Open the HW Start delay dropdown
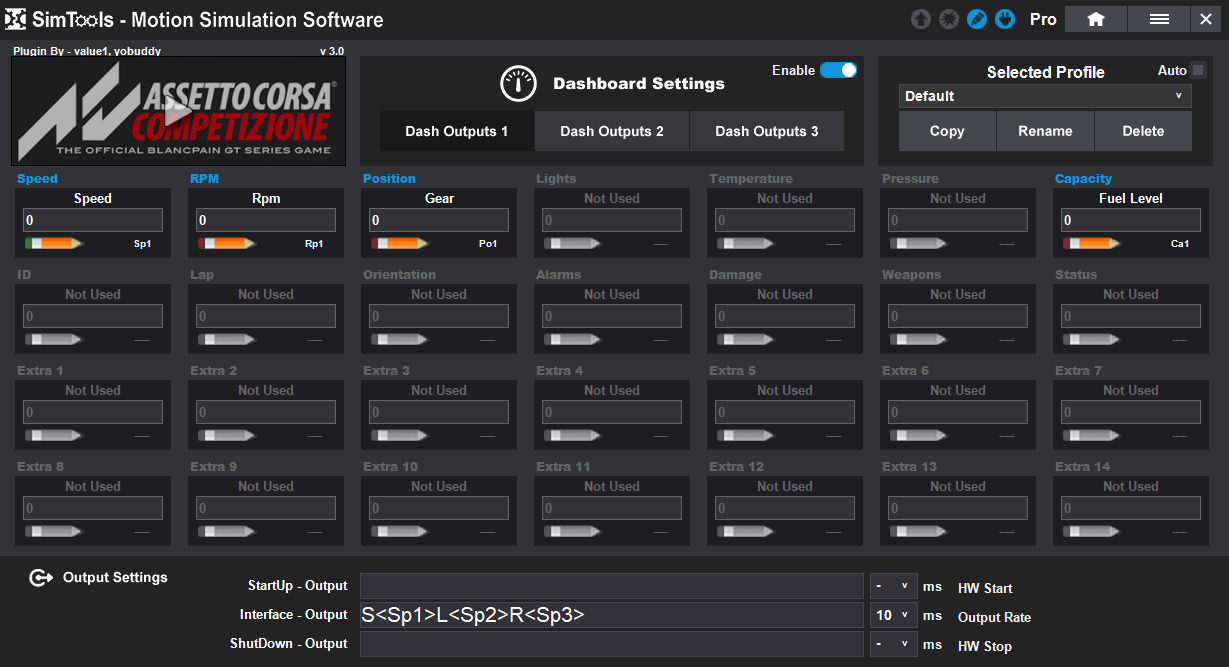Image resolution: width=1229 pixels, height=667 pixels. pos(893,587)
